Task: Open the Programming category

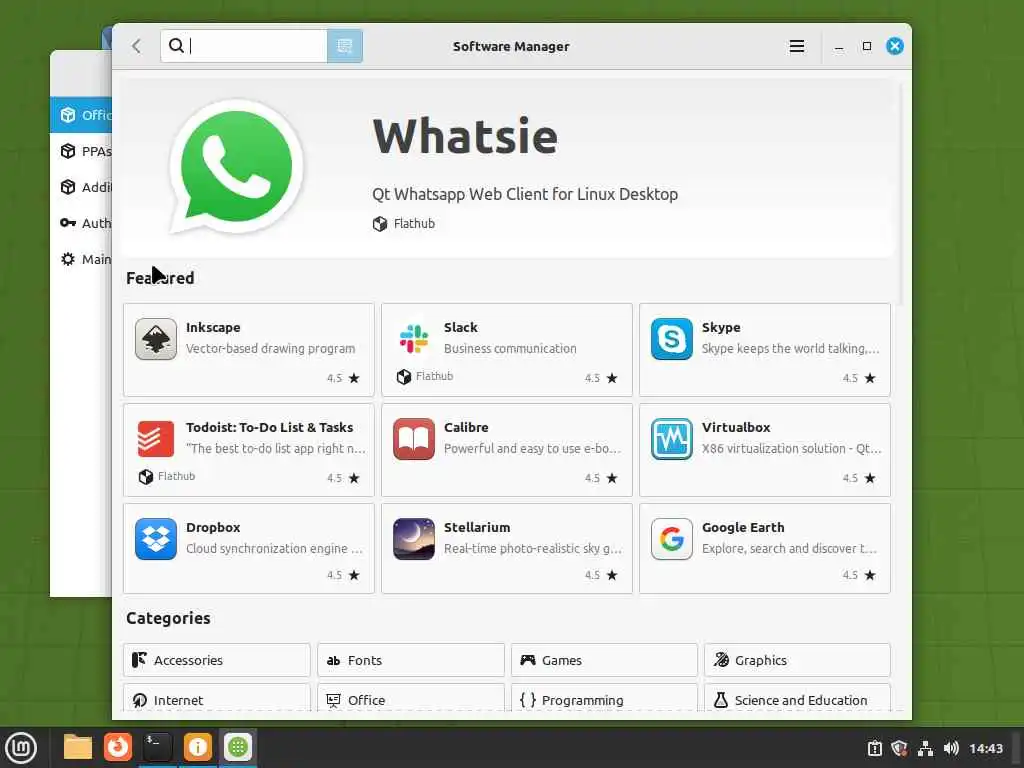Action: pyautogui.click(x=604, y=699)
